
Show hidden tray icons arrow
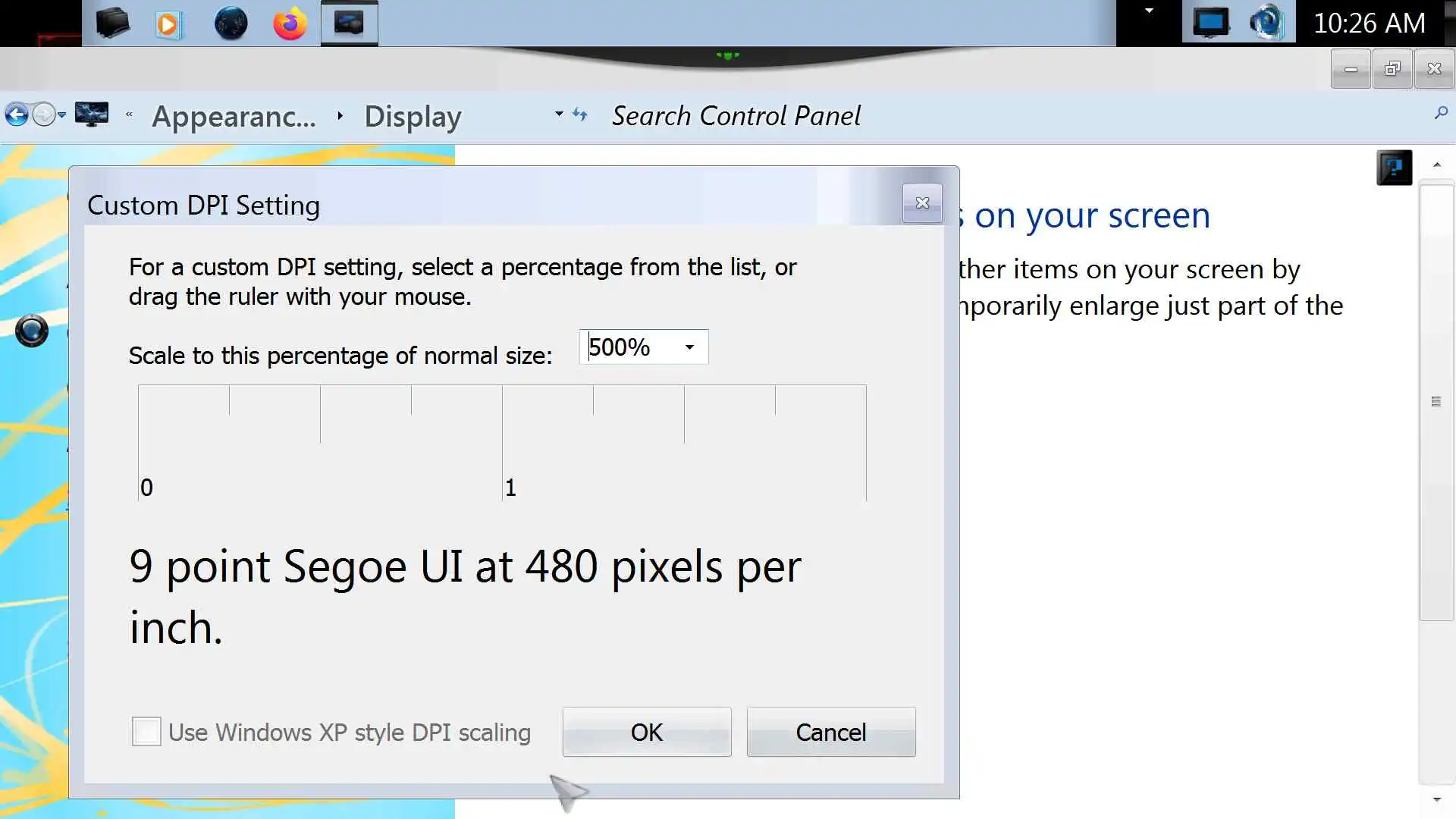coord(1149,11)
